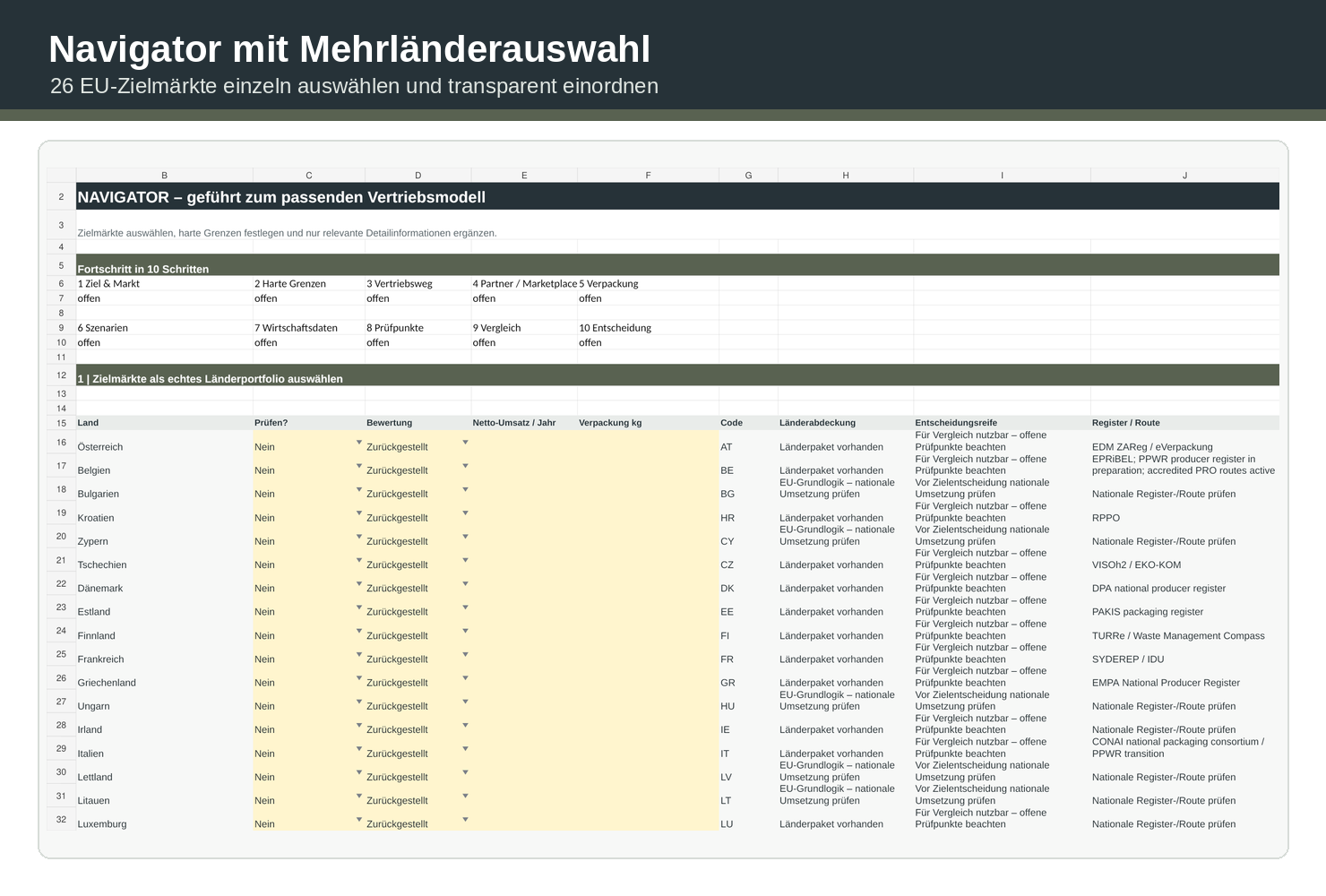Click step '4 Partner / Marketplace'

point(524,283)
